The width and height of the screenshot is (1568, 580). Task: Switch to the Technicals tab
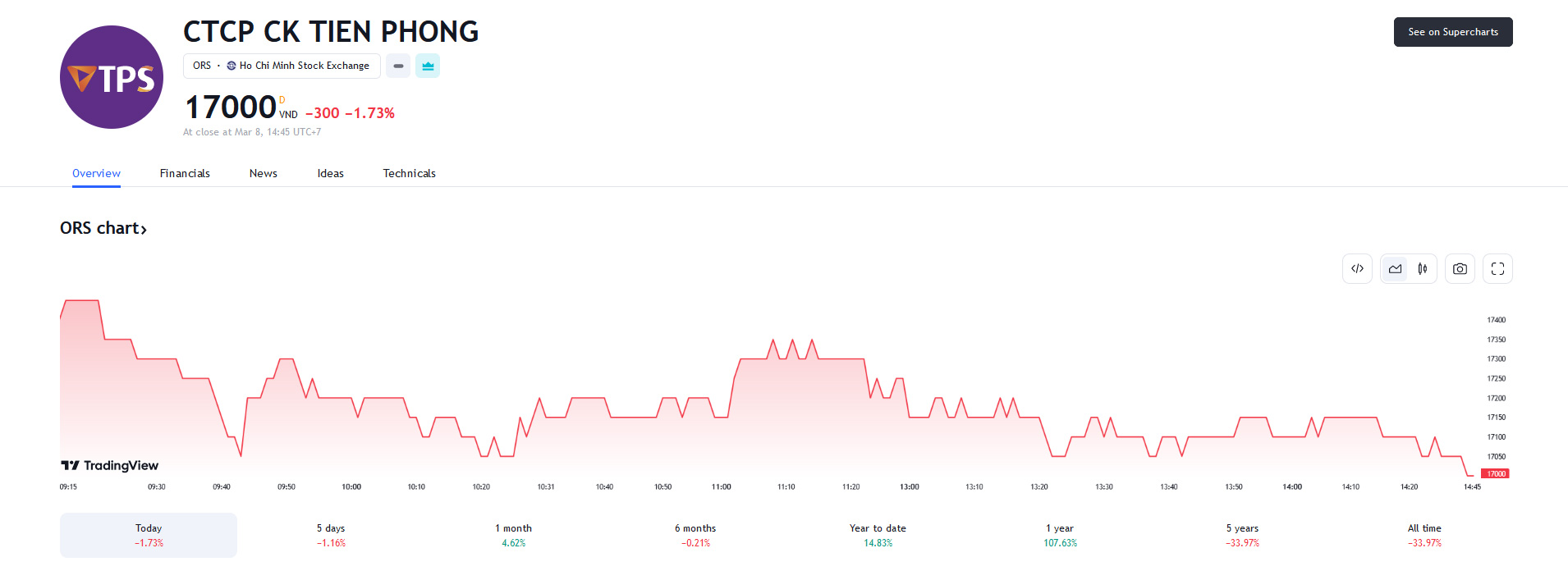point(409,173)
